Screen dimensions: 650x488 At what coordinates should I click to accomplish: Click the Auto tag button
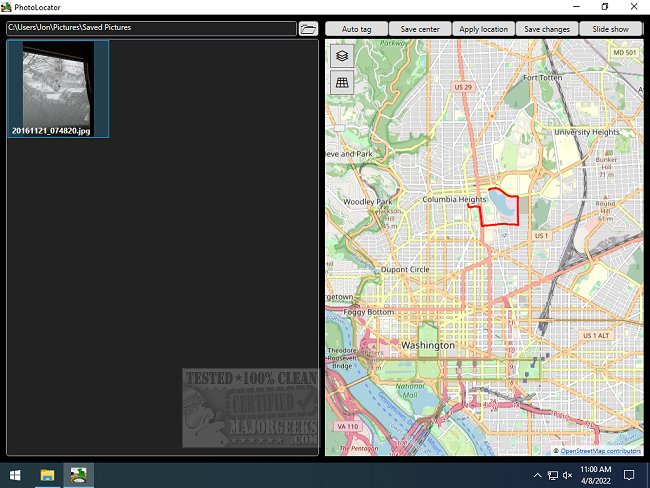[357, 29]
